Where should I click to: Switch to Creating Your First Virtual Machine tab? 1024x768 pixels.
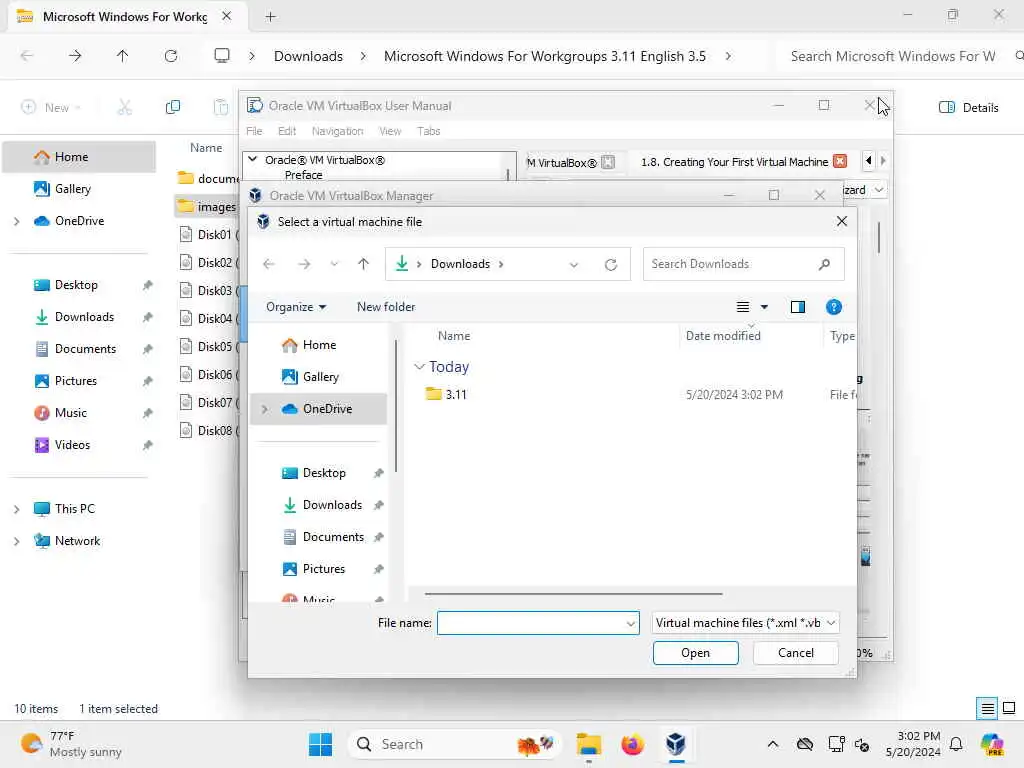coord(734,162)
